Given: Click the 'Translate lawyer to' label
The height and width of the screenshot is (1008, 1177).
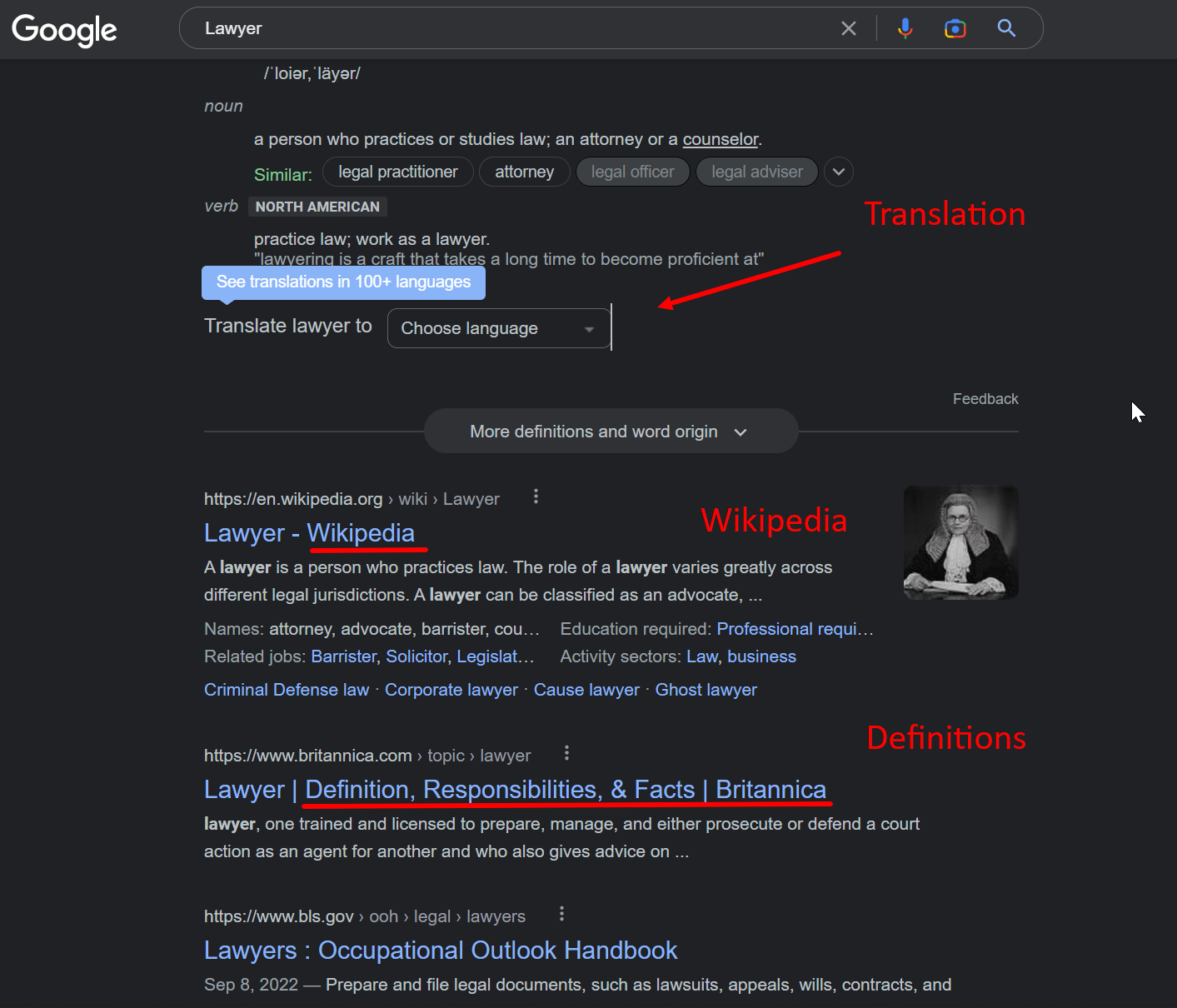Looking at the screenshot, I should [x=288, y=326].
